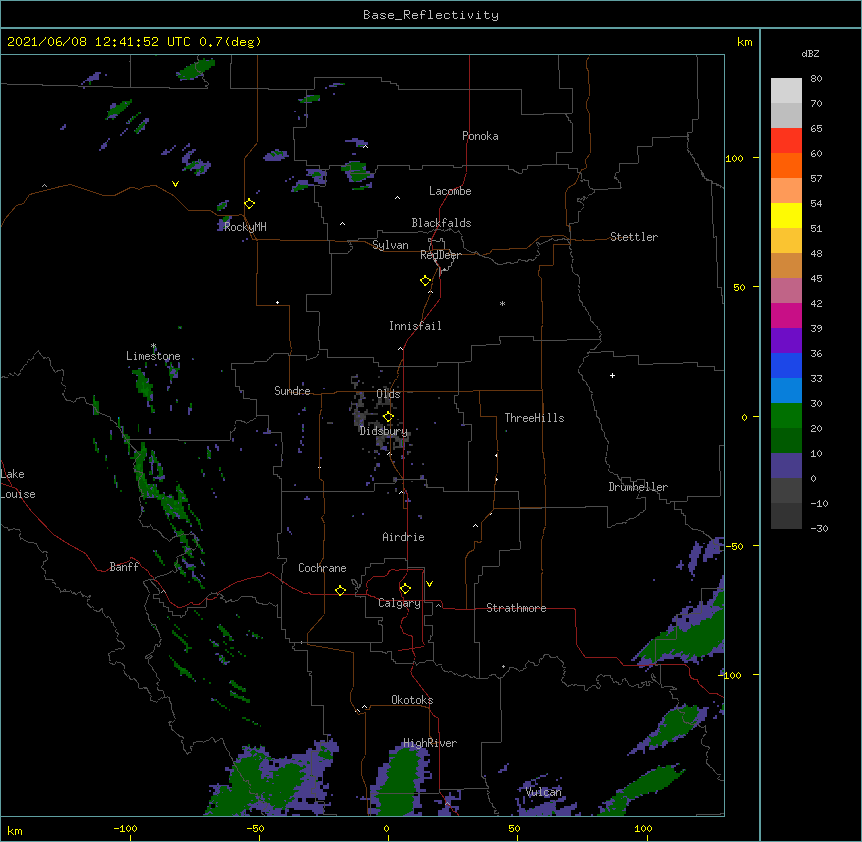This screenshot has height=842, width=862.
Task: Click the HighRiver label
Action: coord(430,743)
